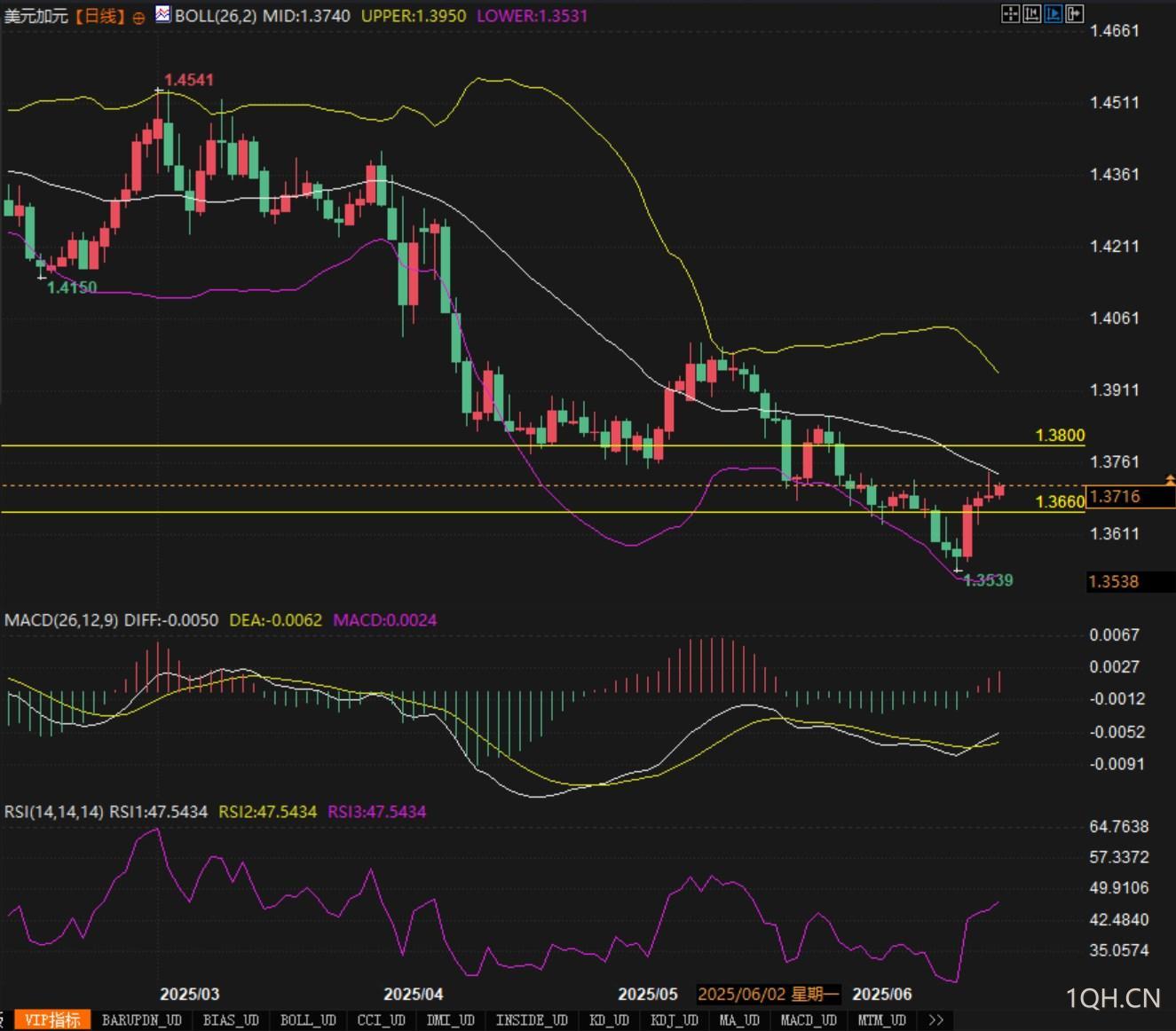Toggle the blue play-arrow chart icon
This screenshot has width=1176, height=1031.
1053,13
